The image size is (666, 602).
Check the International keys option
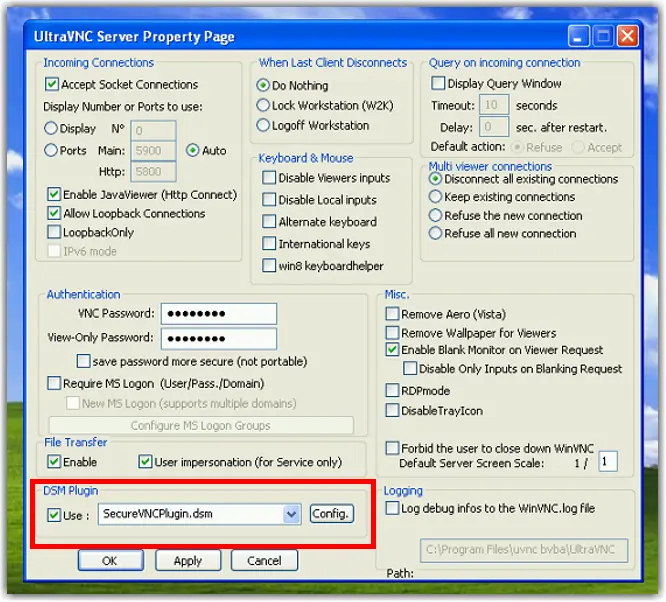tap(269, 243)
